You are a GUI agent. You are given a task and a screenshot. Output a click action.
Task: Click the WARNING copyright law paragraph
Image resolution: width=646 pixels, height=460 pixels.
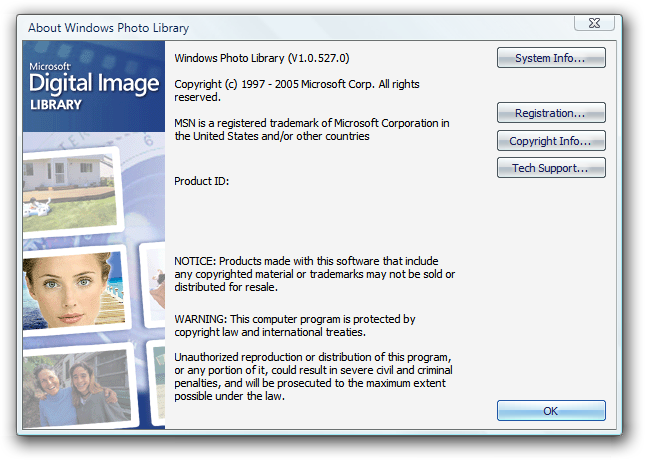(x=295, y=325)
